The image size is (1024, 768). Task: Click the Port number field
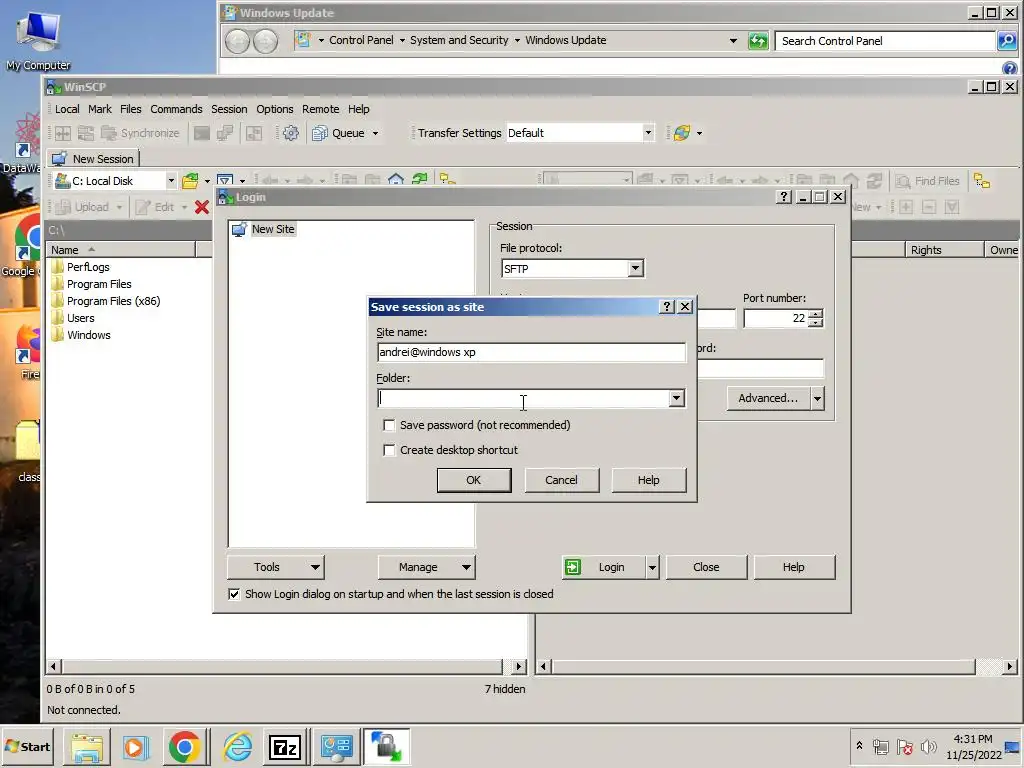pyautogui.click(x=775, y=318)
